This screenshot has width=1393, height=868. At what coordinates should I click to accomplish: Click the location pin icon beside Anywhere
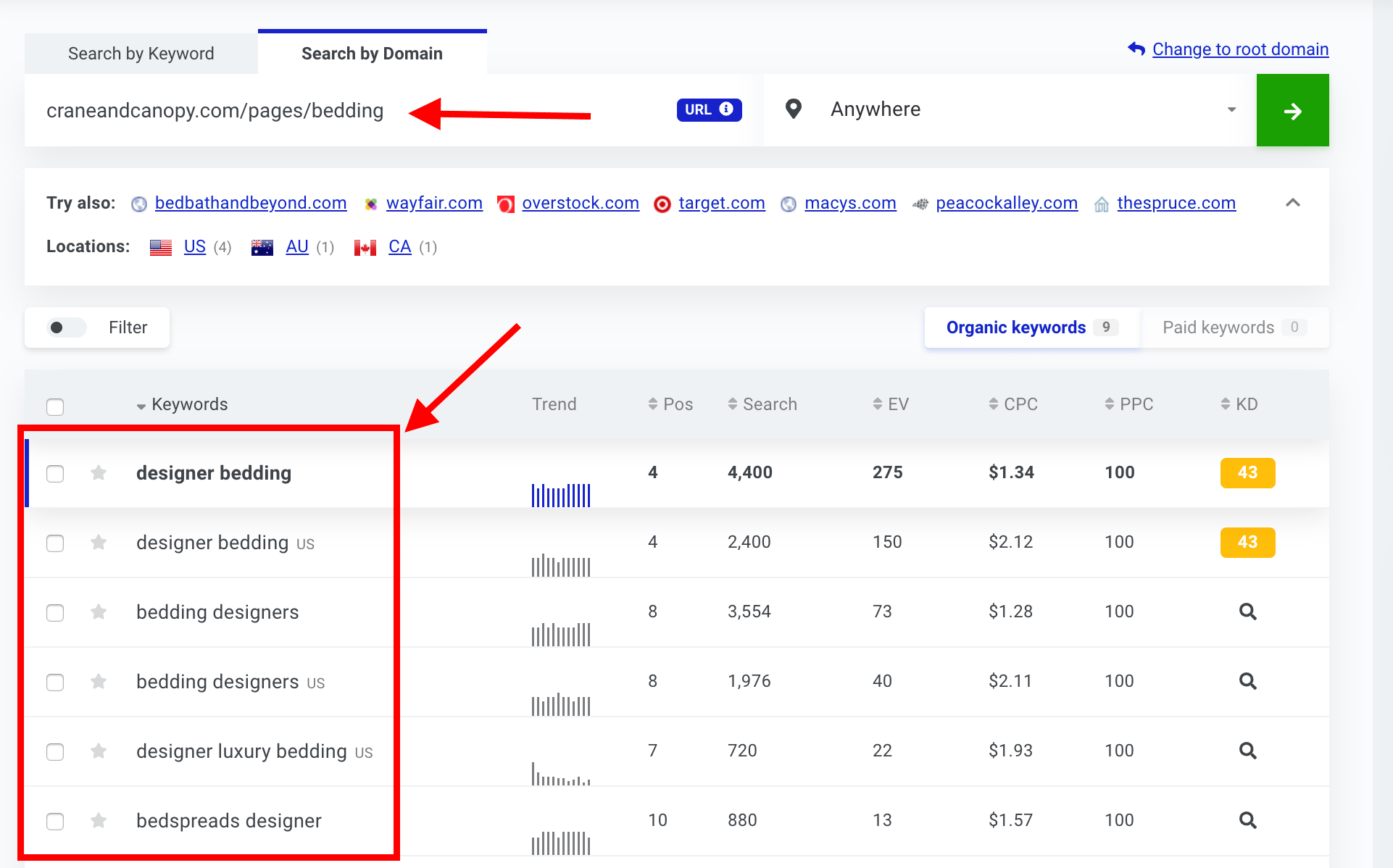tap(793, 109)
